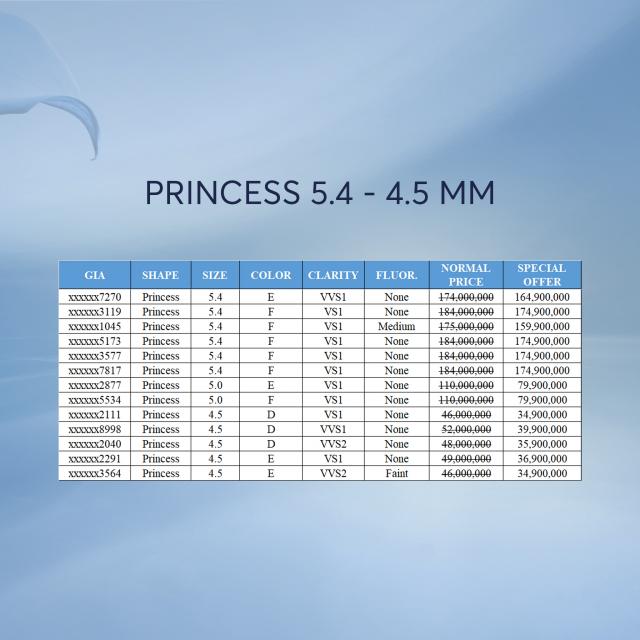Image resolution: width=640 pixels, height=640 pixels.
Task: Click special offer 34,900,000 in xxxxxx3564 row
Action: click(x=542, y=473)
